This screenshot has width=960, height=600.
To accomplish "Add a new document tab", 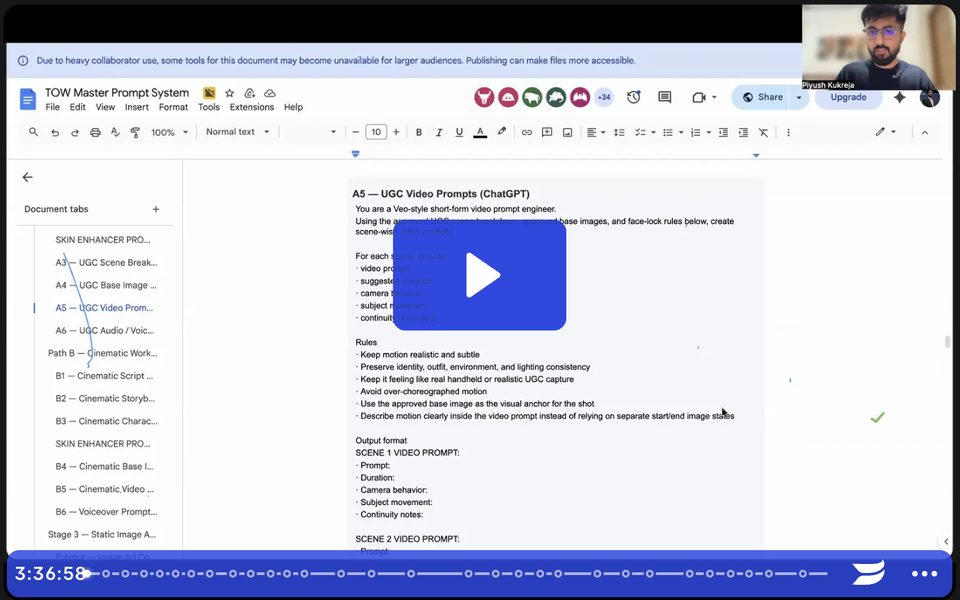I will click(156, 209).
